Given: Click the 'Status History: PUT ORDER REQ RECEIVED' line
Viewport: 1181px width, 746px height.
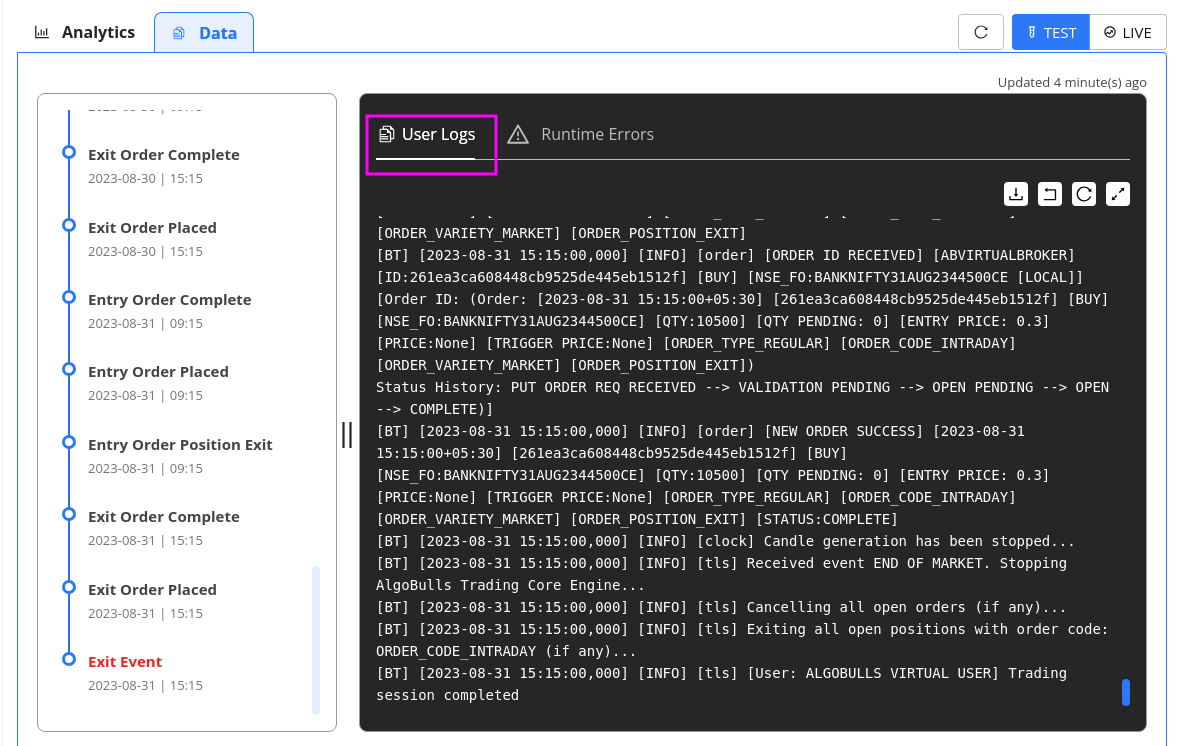Looking at the screenshot, I should (743, 398).
